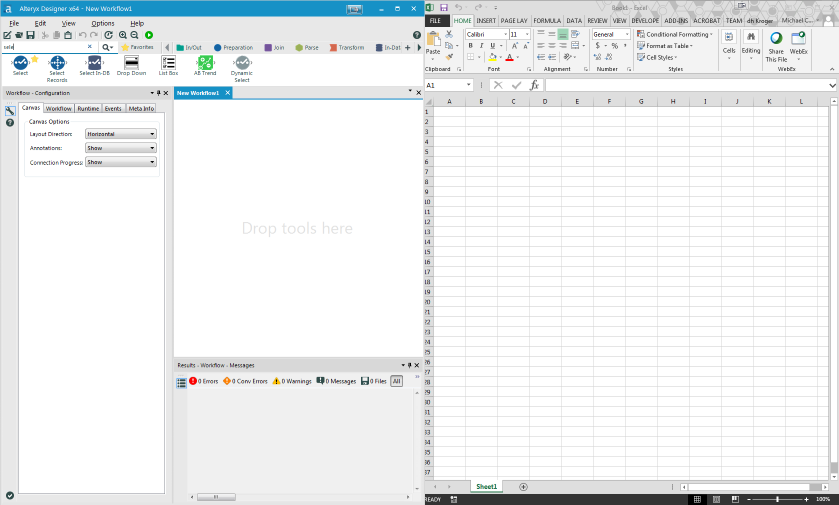Open Alteryx Options menu
Viewport: 839px width, 505px height.
[x=103, y=23]
